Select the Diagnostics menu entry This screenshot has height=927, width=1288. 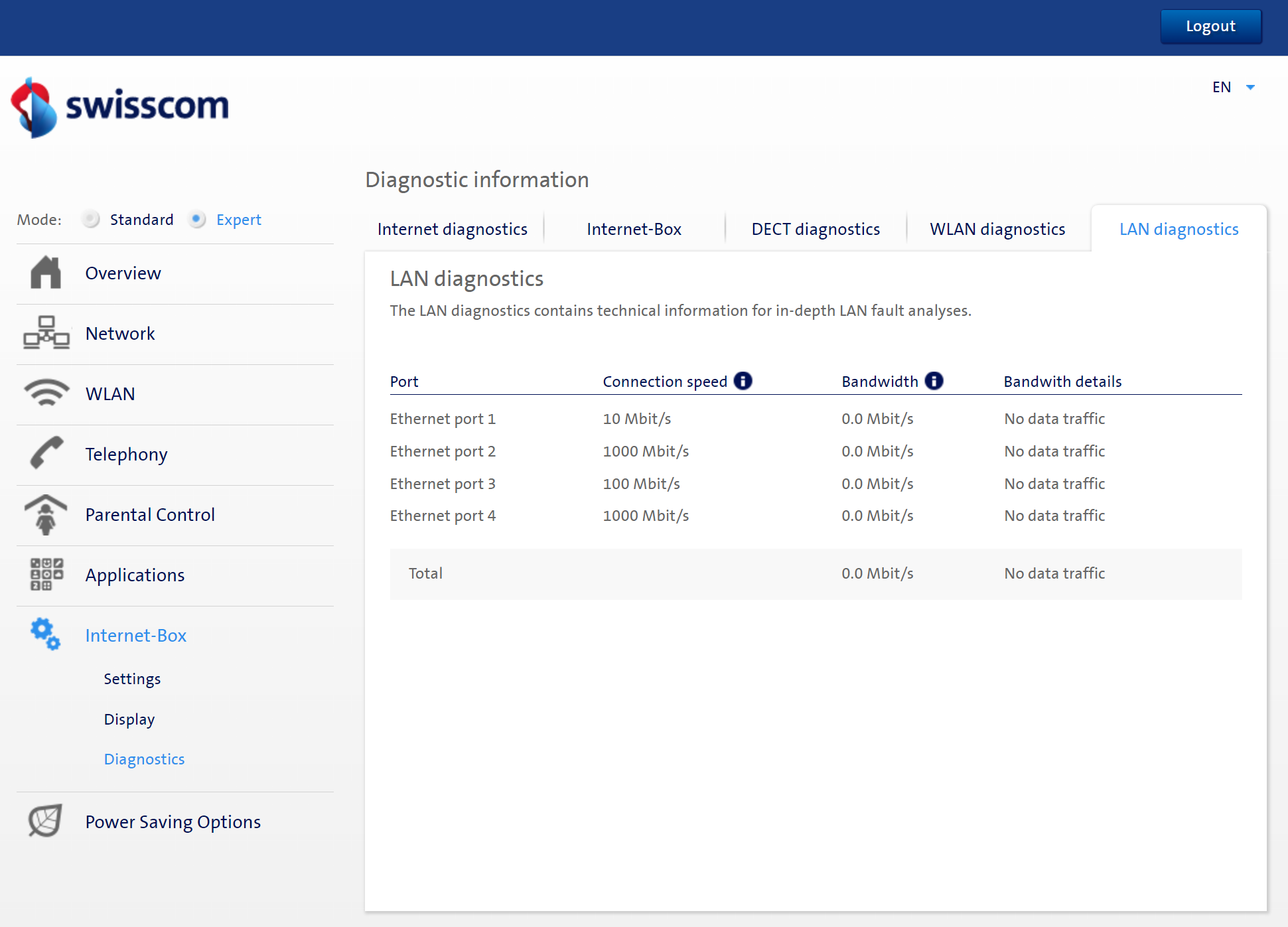pos(144,758)
